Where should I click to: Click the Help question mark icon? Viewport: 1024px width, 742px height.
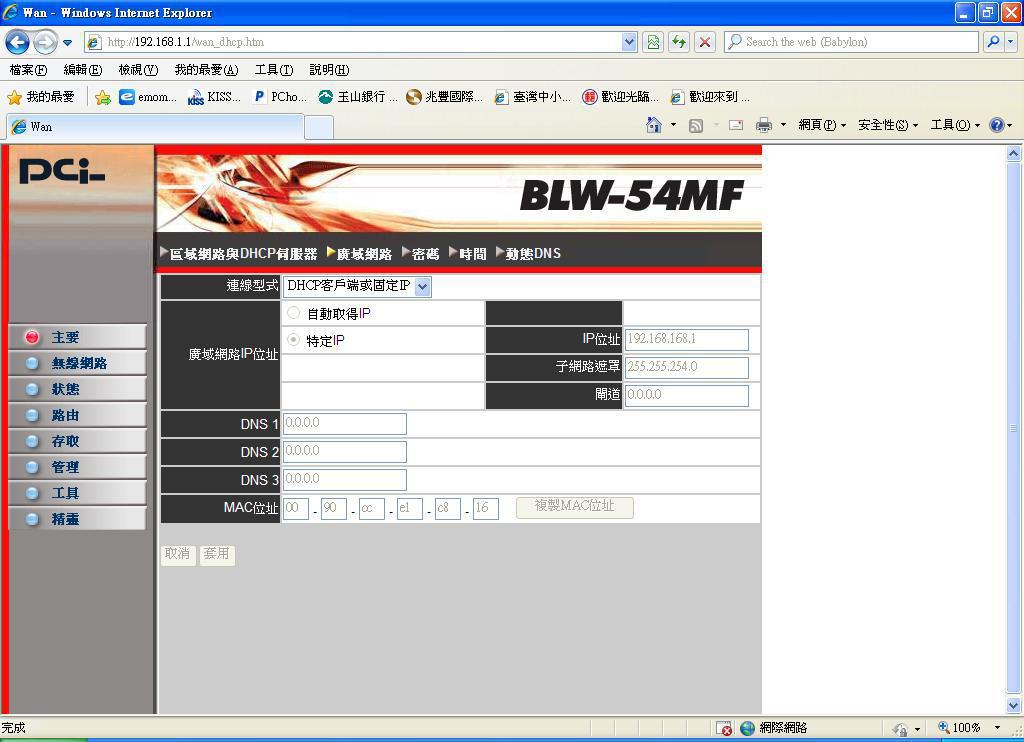[997, 125]
